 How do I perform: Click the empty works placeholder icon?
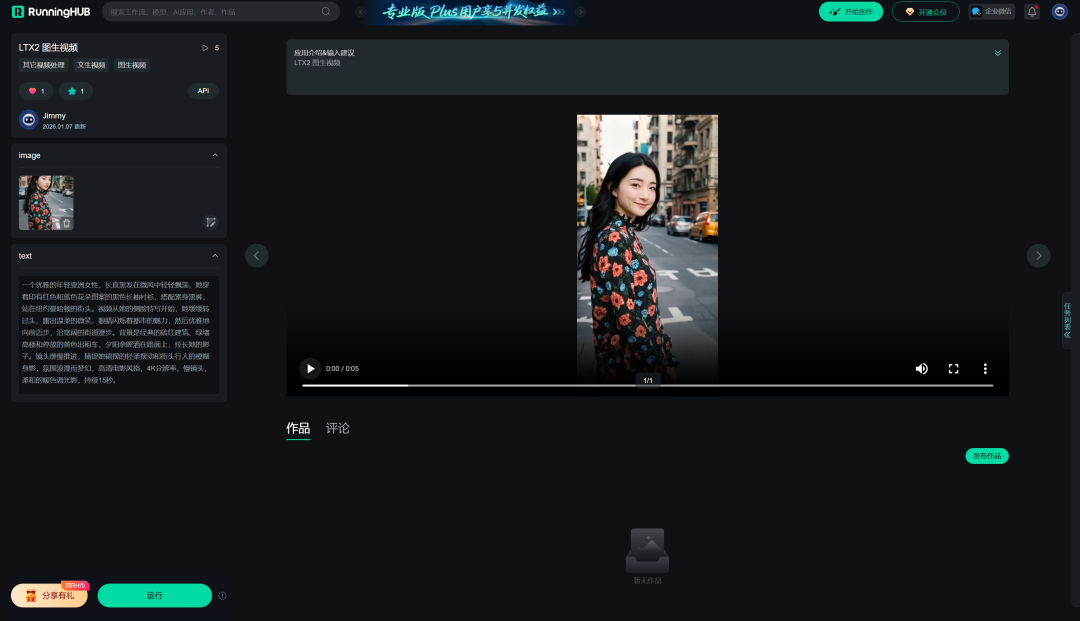pos(647,550)
